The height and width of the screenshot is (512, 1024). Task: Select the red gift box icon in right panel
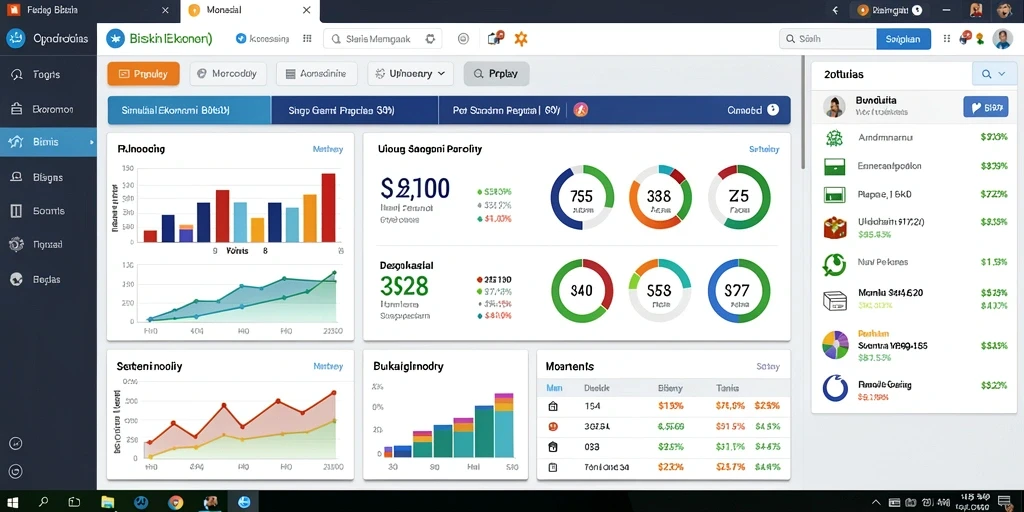pyautogui.click(x=834, y=227)
